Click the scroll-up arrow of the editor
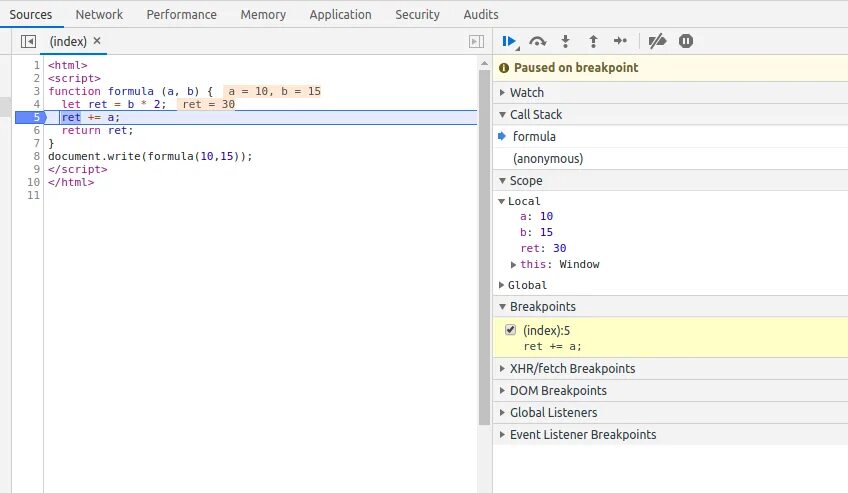This screenshot has width=848, height=493. 484,64
